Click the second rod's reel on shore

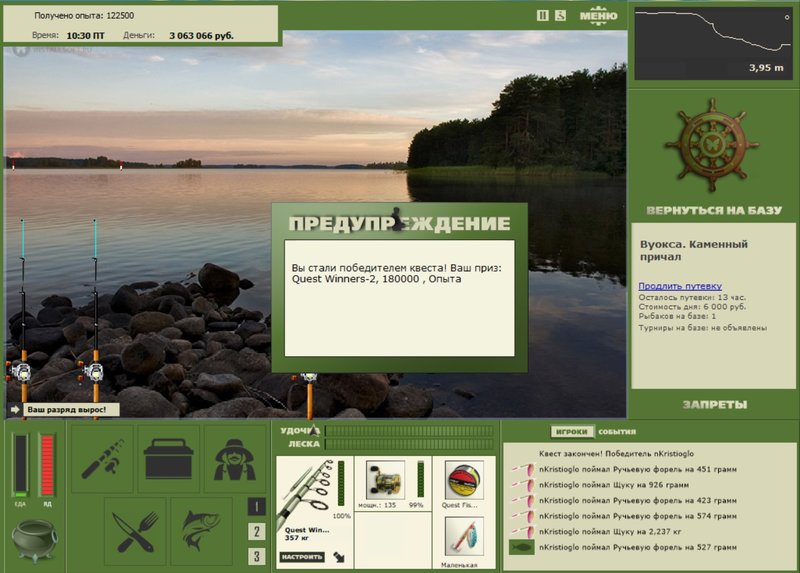[93, 371]
